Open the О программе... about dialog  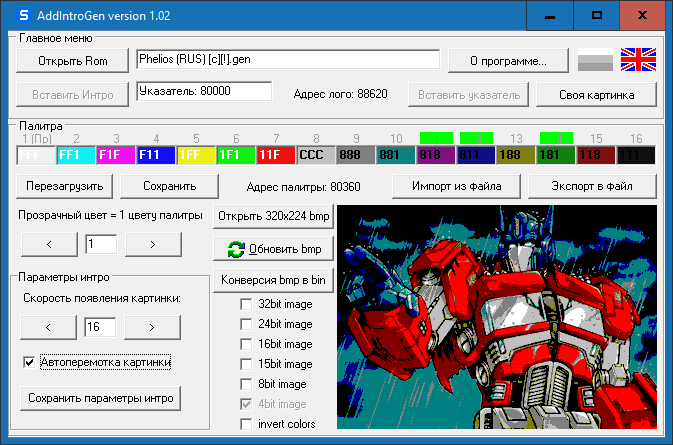point(508,61)
